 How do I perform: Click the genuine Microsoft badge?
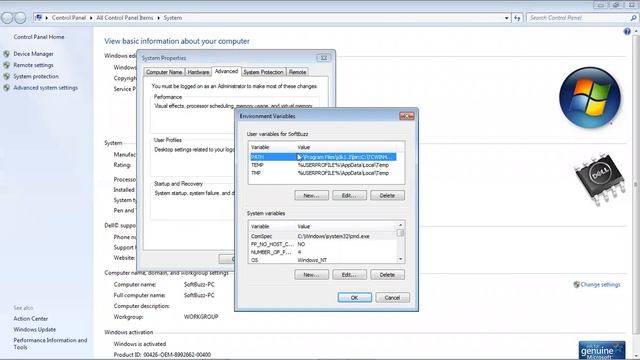(602, 350)
